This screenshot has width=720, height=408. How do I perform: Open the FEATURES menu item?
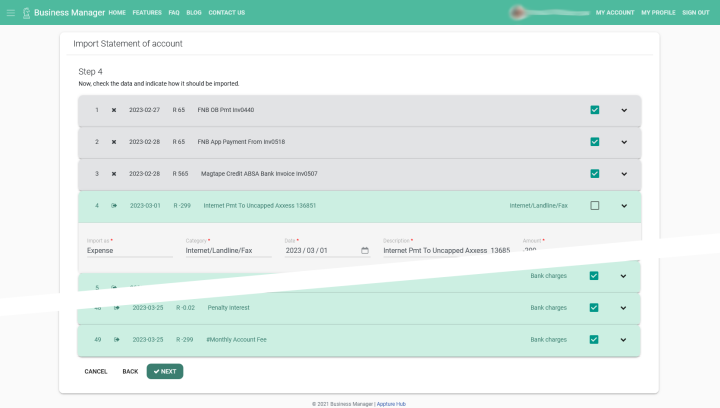[147, 13]
